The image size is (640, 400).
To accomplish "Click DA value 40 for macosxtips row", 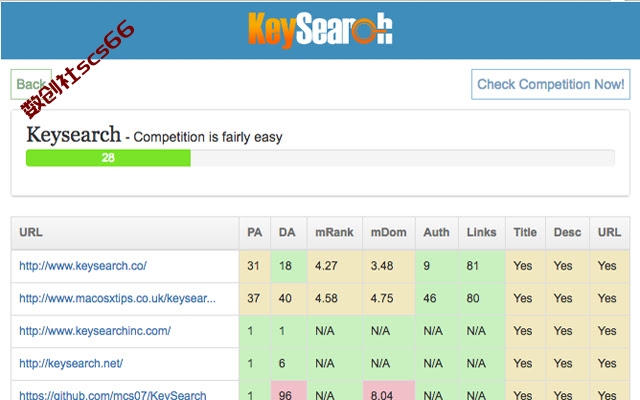I will (285, 298).
